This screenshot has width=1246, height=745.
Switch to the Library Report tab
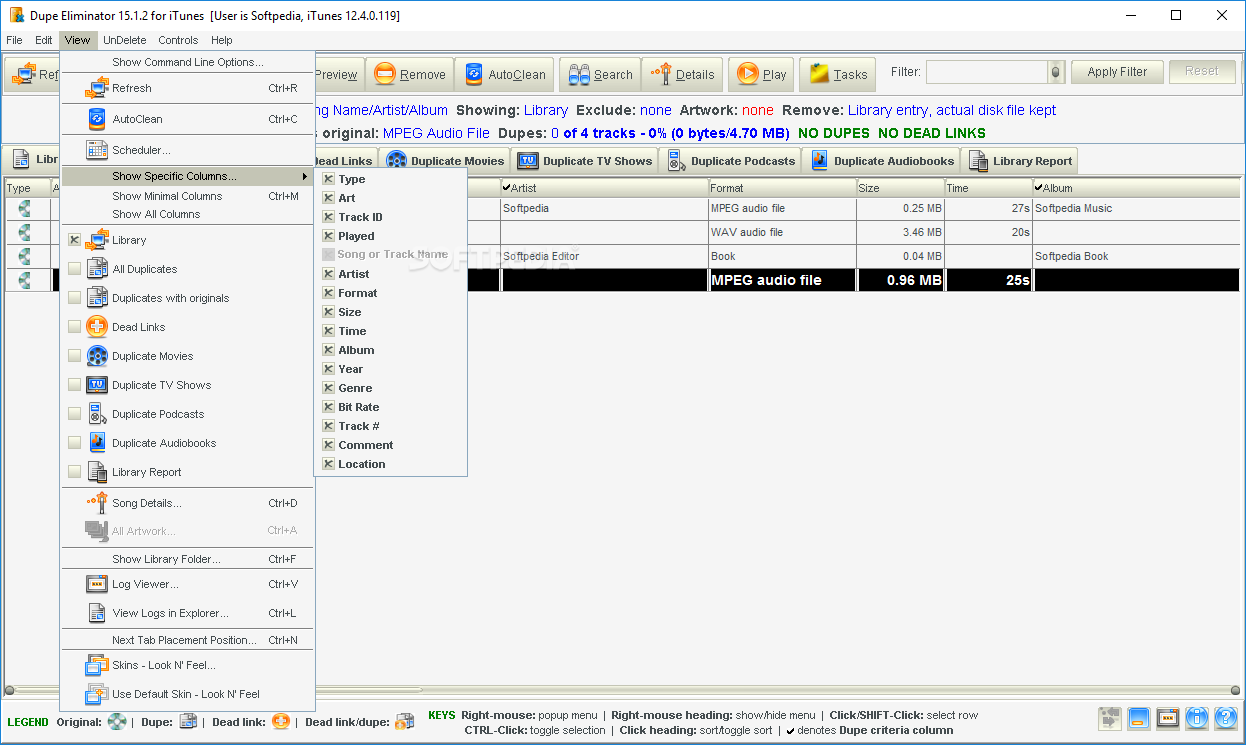1019,160
